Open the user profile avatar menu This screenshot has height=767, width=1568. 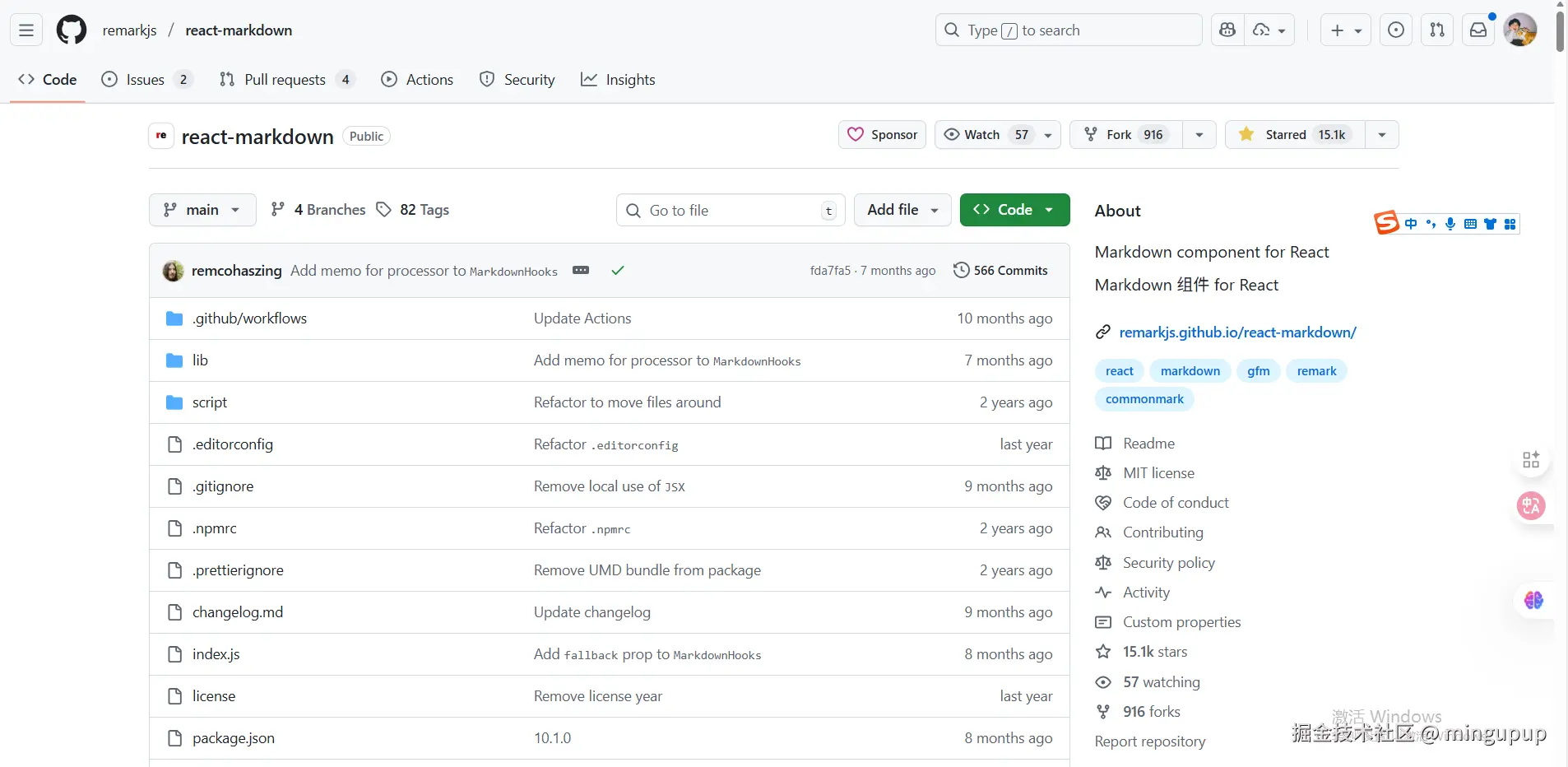(1519, 30)
